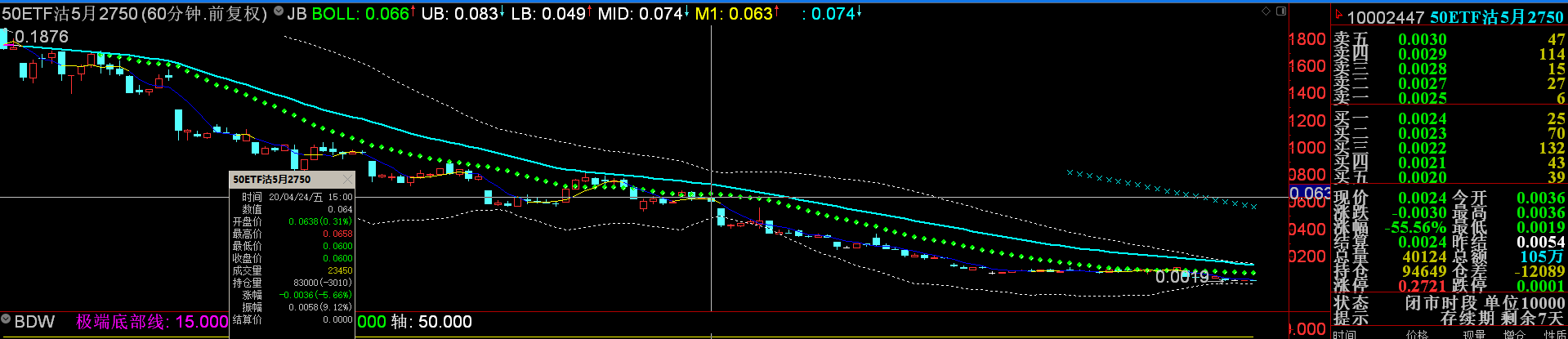Select the 买四 bid row at 0.0021
This screenshot has width=1568, height=339.
pos(1450,163)
